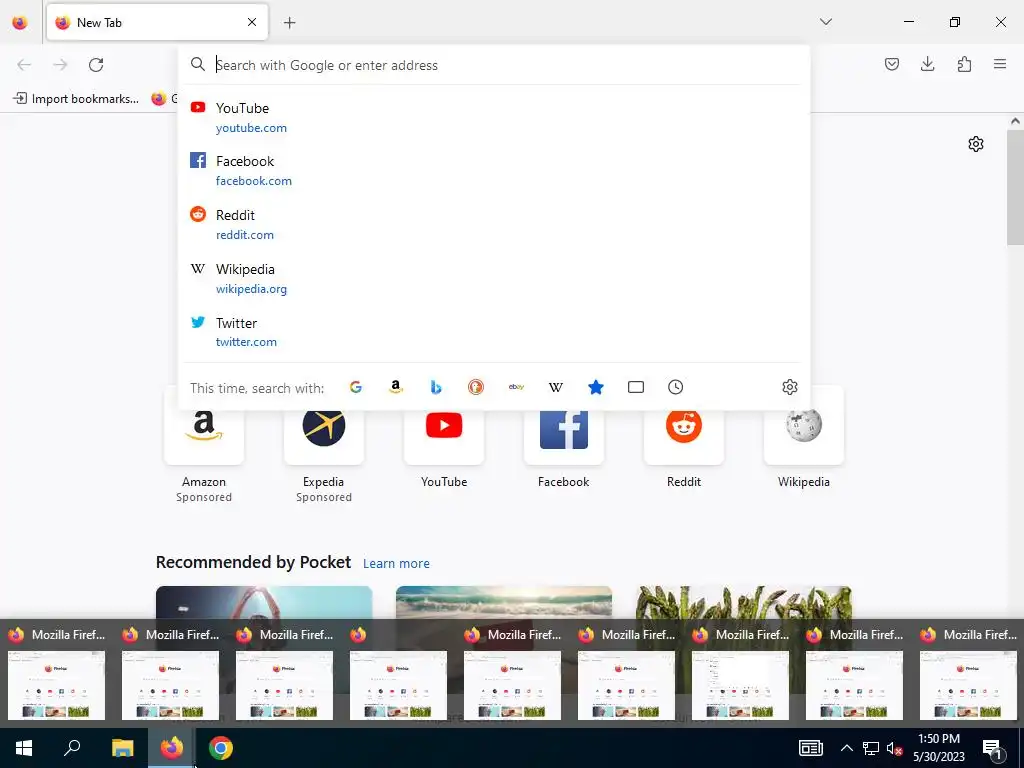Image resolution: width=1024 pixels, height=768 pixels.
Task: Search with DuckDuckGo one-off icon
Action: point(475,387)
